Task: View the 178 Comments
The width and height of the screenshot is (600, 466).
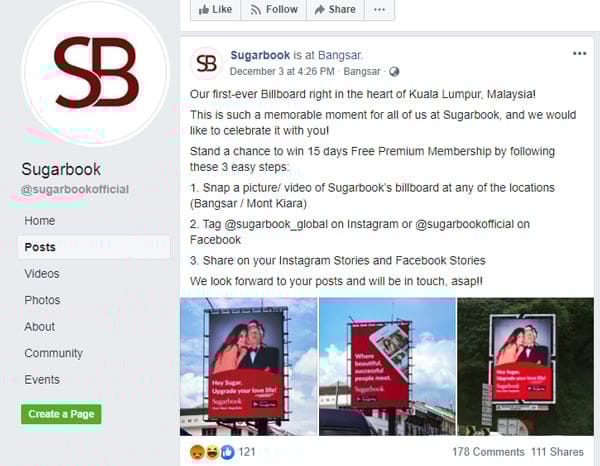Action: tap(488, 452)
